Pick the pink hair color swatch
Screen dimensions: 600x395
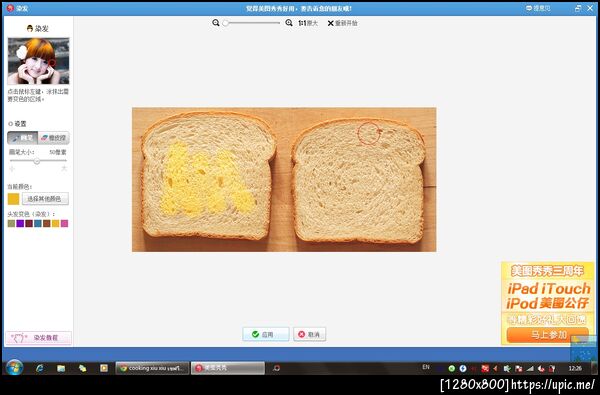[64, 224]
